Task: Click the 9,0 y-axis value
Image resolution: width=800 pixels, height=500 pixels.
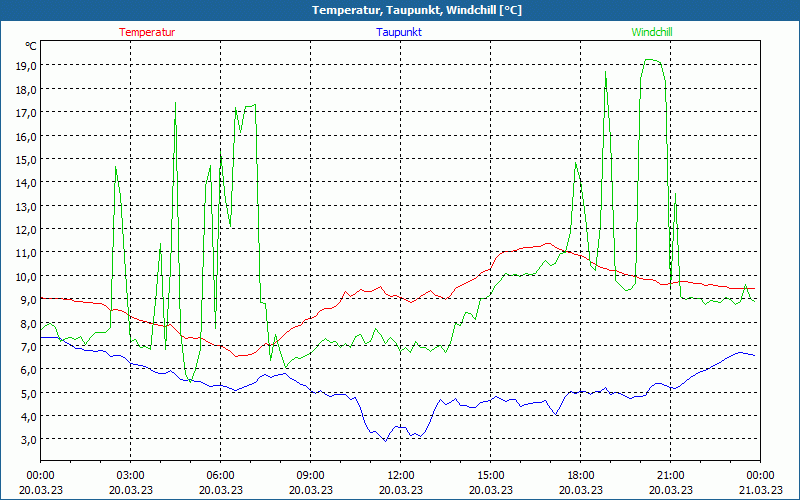Action: (29, 300)
